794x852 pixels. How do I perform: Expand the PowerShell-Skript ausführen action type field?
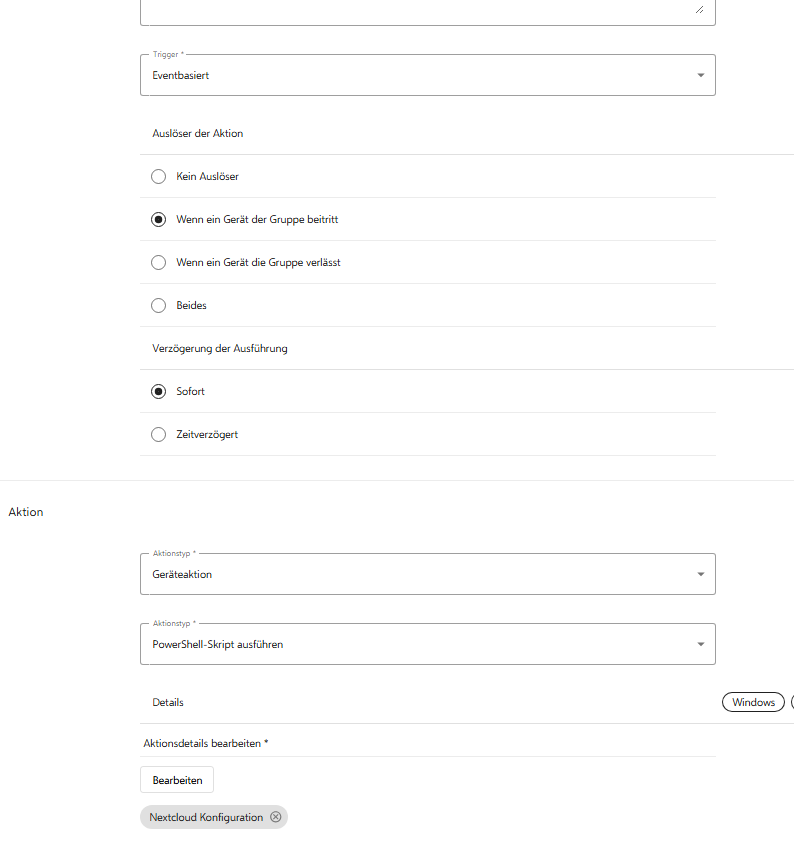420,644
